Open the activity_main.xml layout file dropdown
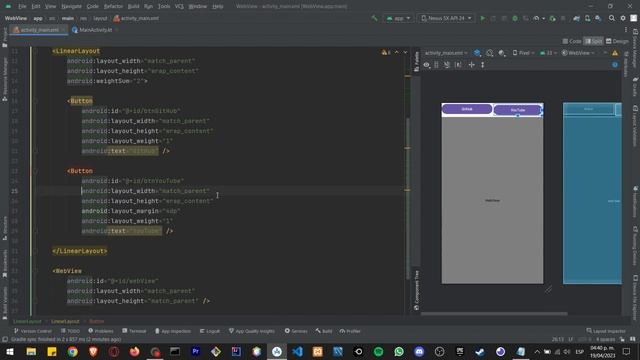The image size is (640, 360). (446, 53)
